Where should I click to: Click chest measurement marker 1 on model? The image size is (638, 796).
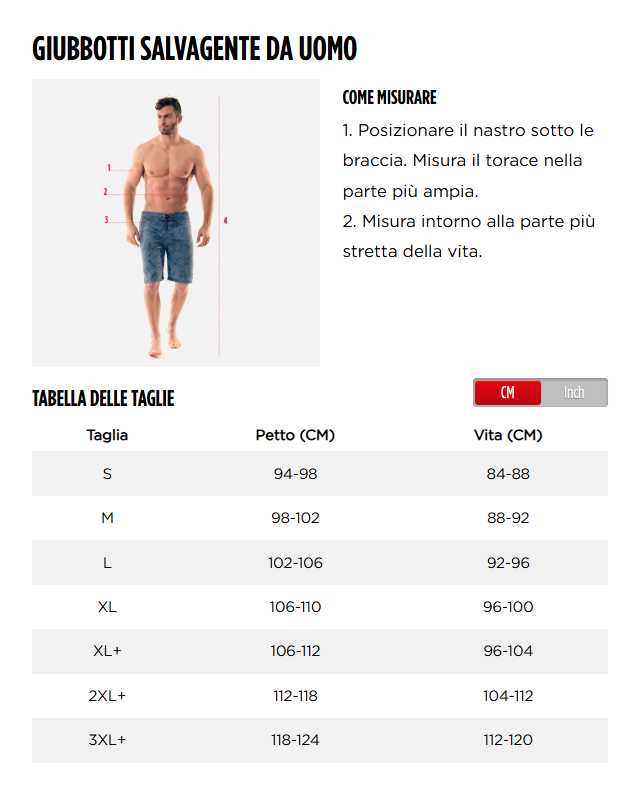pos(109,168)
